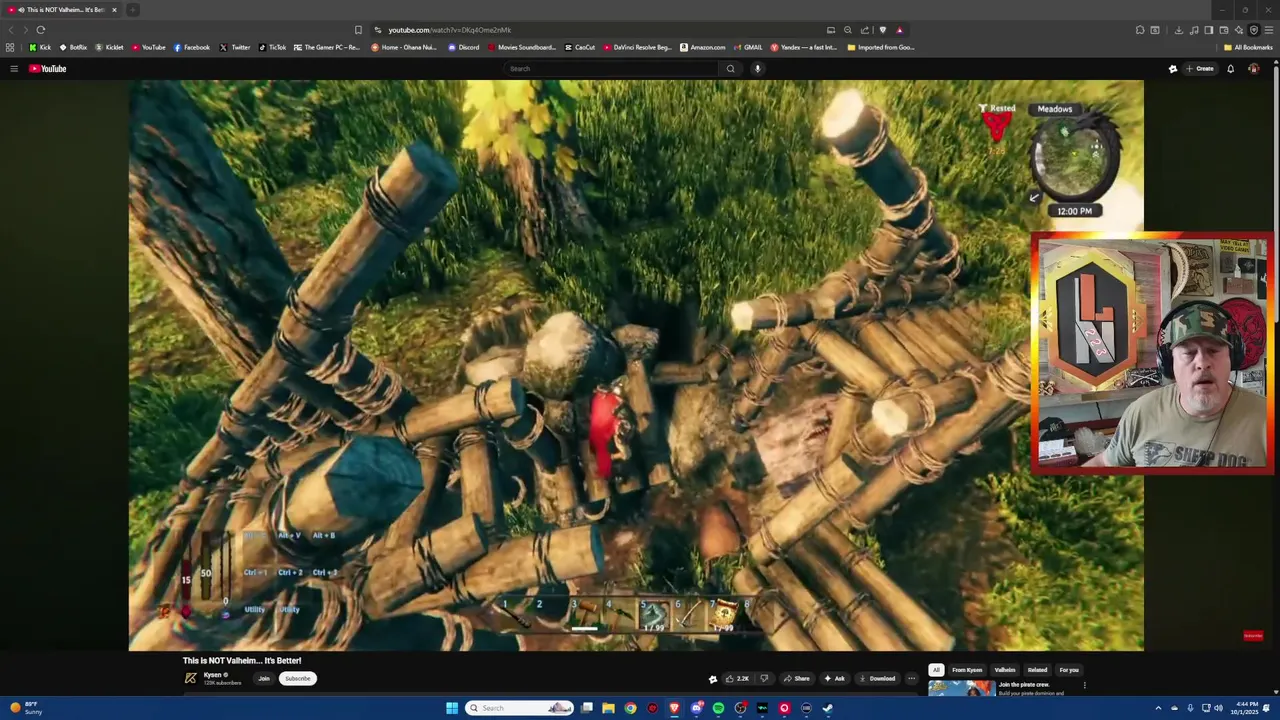Open the DaVinci Resolve bookmark
Screen dimensions: 1280x720
coord(637,47)
